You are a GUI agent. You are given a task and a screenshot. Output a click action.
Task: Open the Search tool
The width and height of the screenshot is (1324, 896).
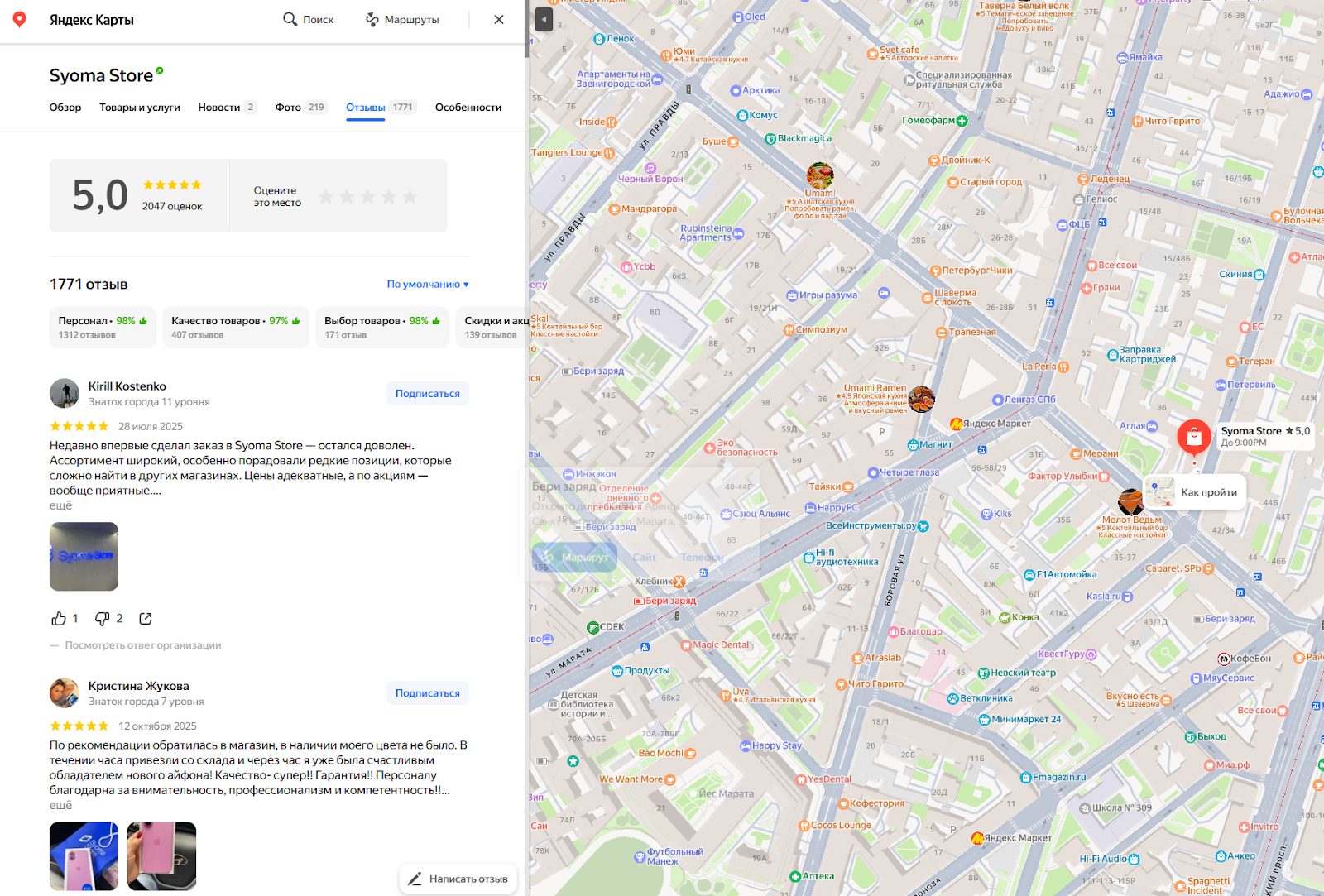(x=308, y=19)
